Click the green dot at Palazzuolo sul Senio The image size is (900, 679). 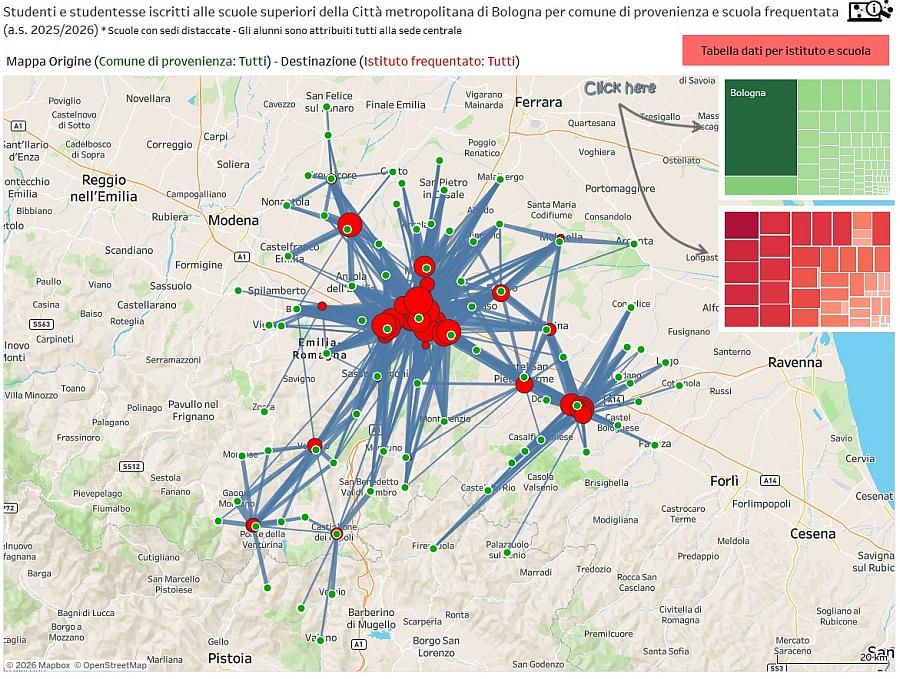coord(507,553)
